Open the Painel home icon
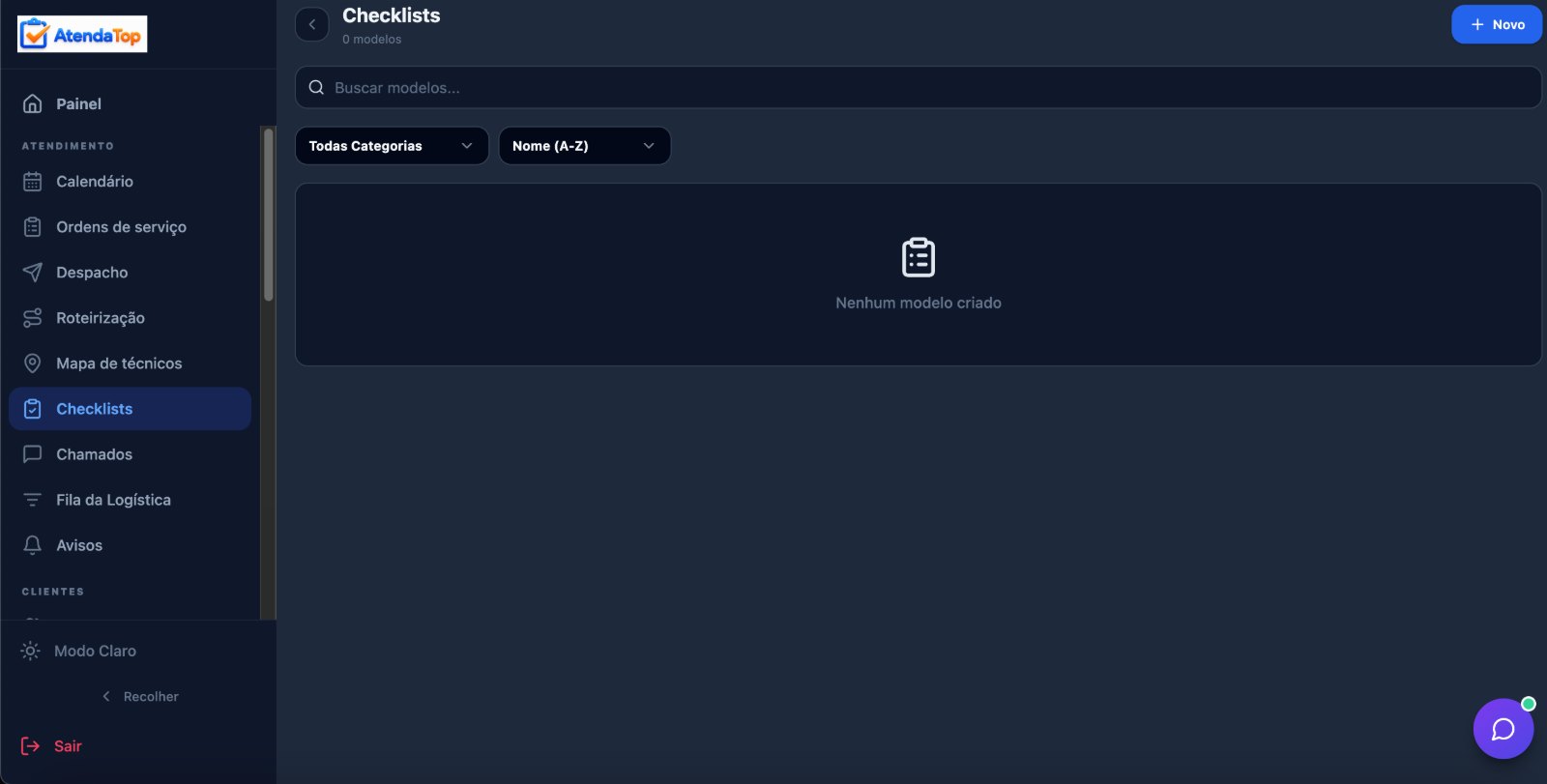Image resolution: width=1547 pixels, height=784 pixels. tap(33, 103)
